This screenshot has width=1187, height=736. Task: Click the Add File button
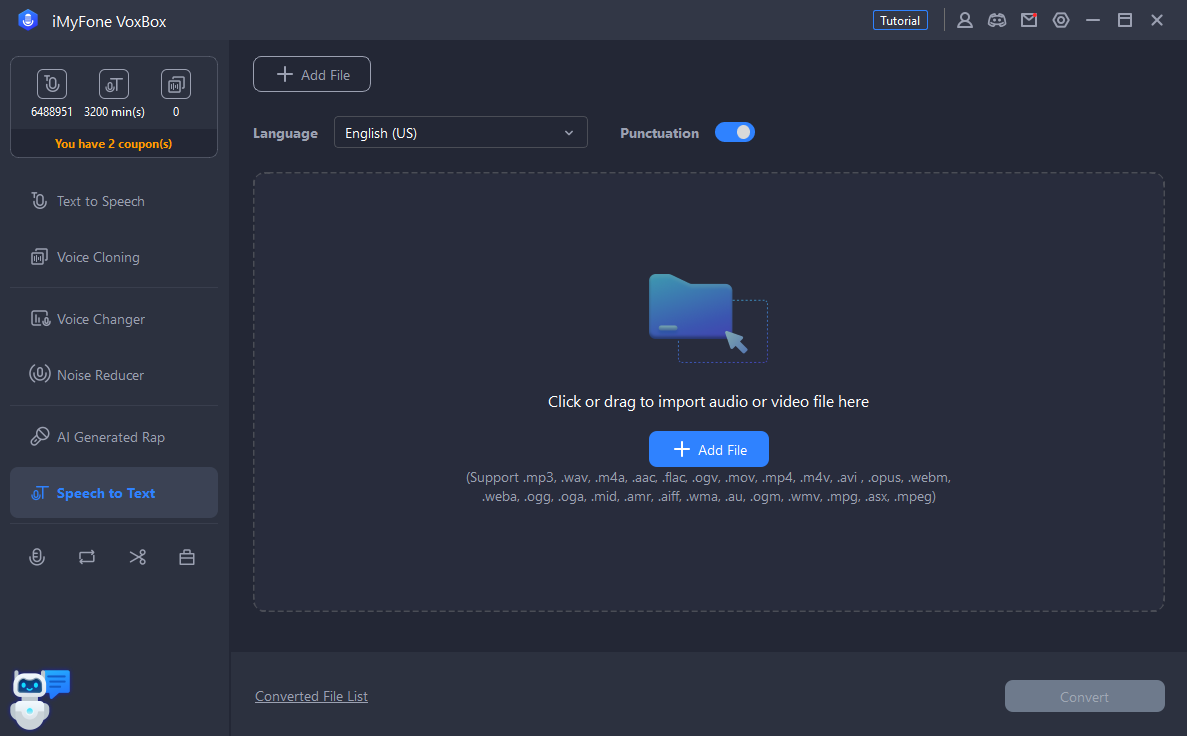click(x=311, y=74)
